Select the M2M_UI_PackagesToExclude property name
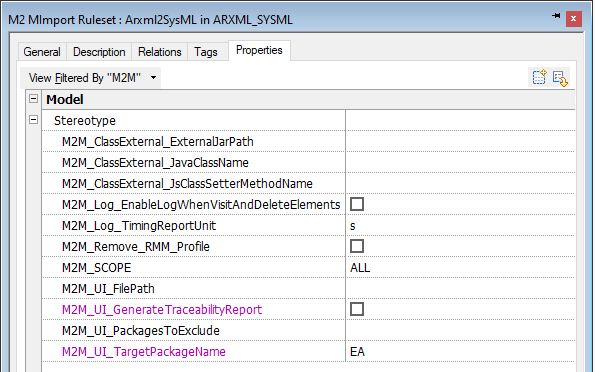The height and width of the screenshot is (372, 595). point(141,331)
